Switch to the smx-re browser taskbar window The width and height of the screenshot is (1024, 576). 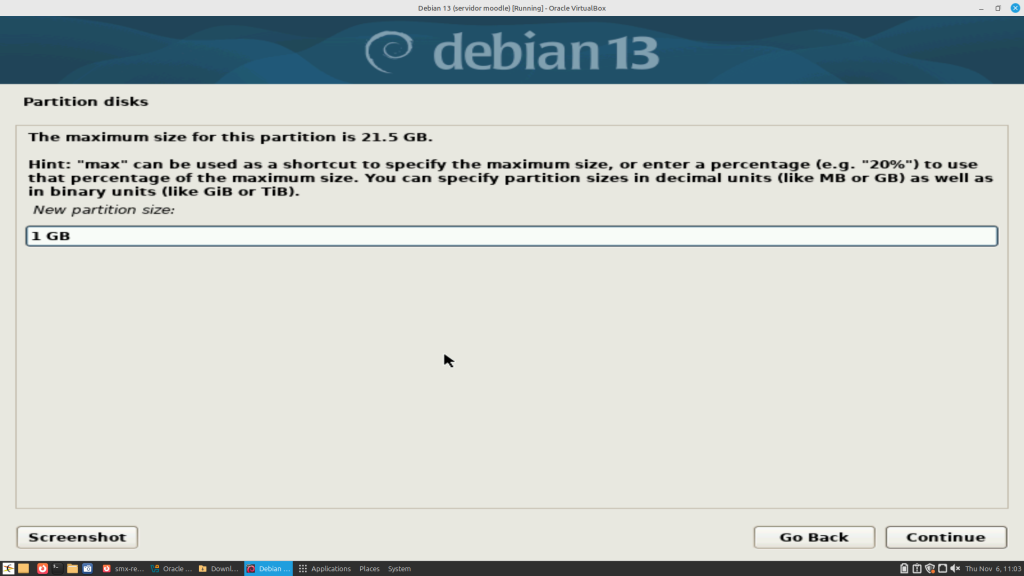[x=123, y=568]
